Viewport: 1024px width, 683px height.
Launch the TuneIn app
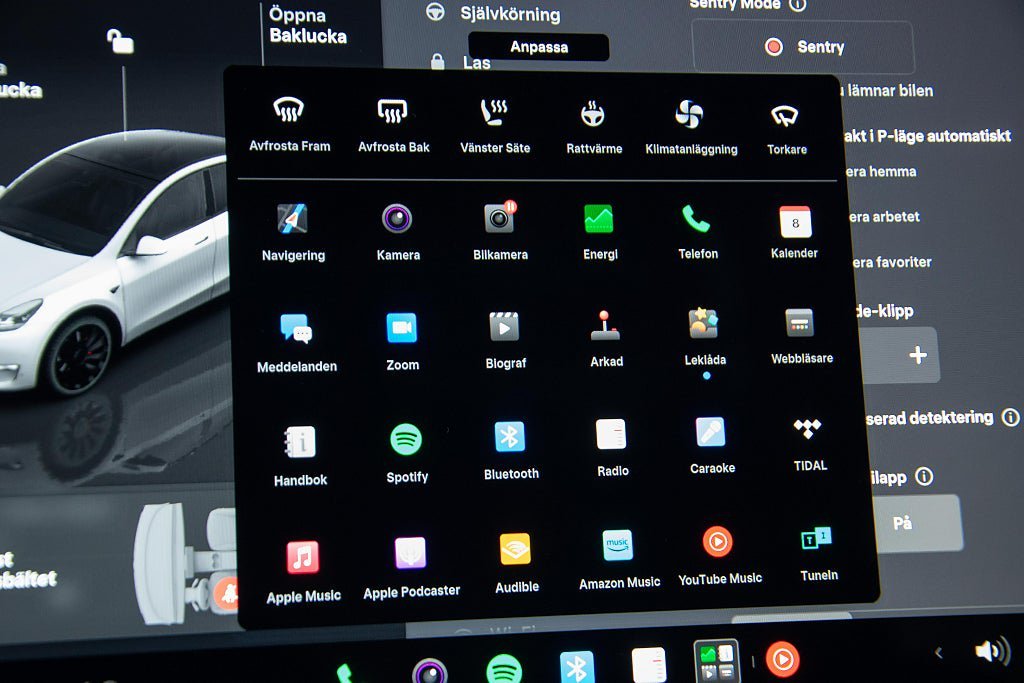tap(818, 553)
